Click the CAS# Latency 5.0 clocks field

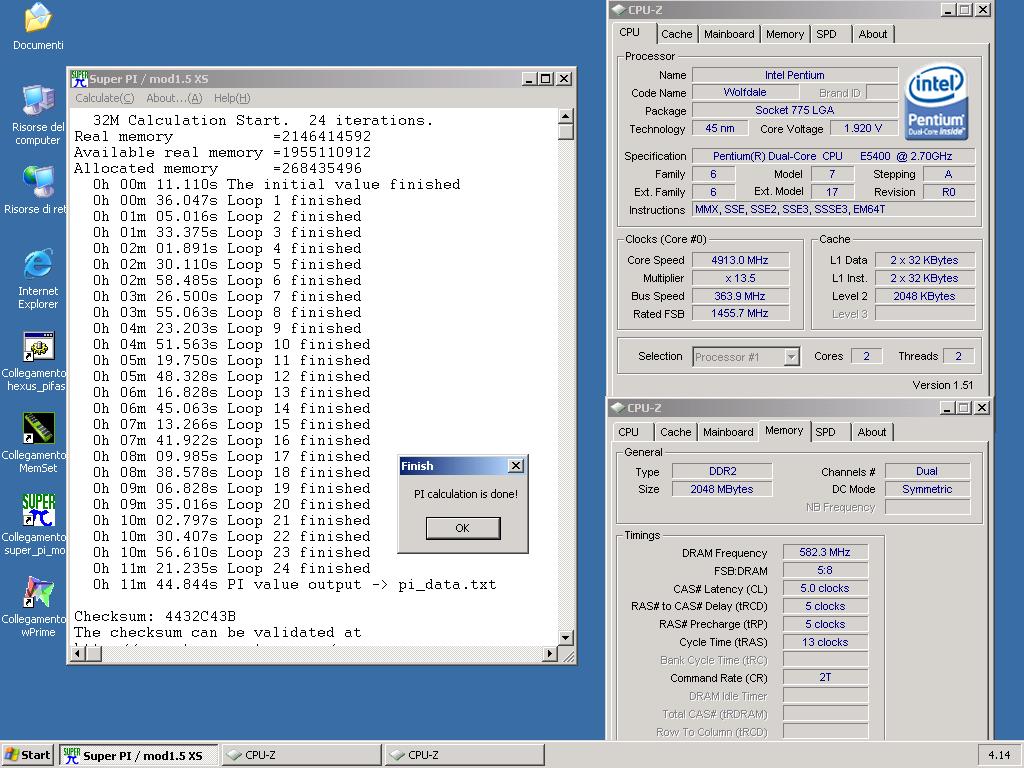pyautogui.click(x=825, y=588)
